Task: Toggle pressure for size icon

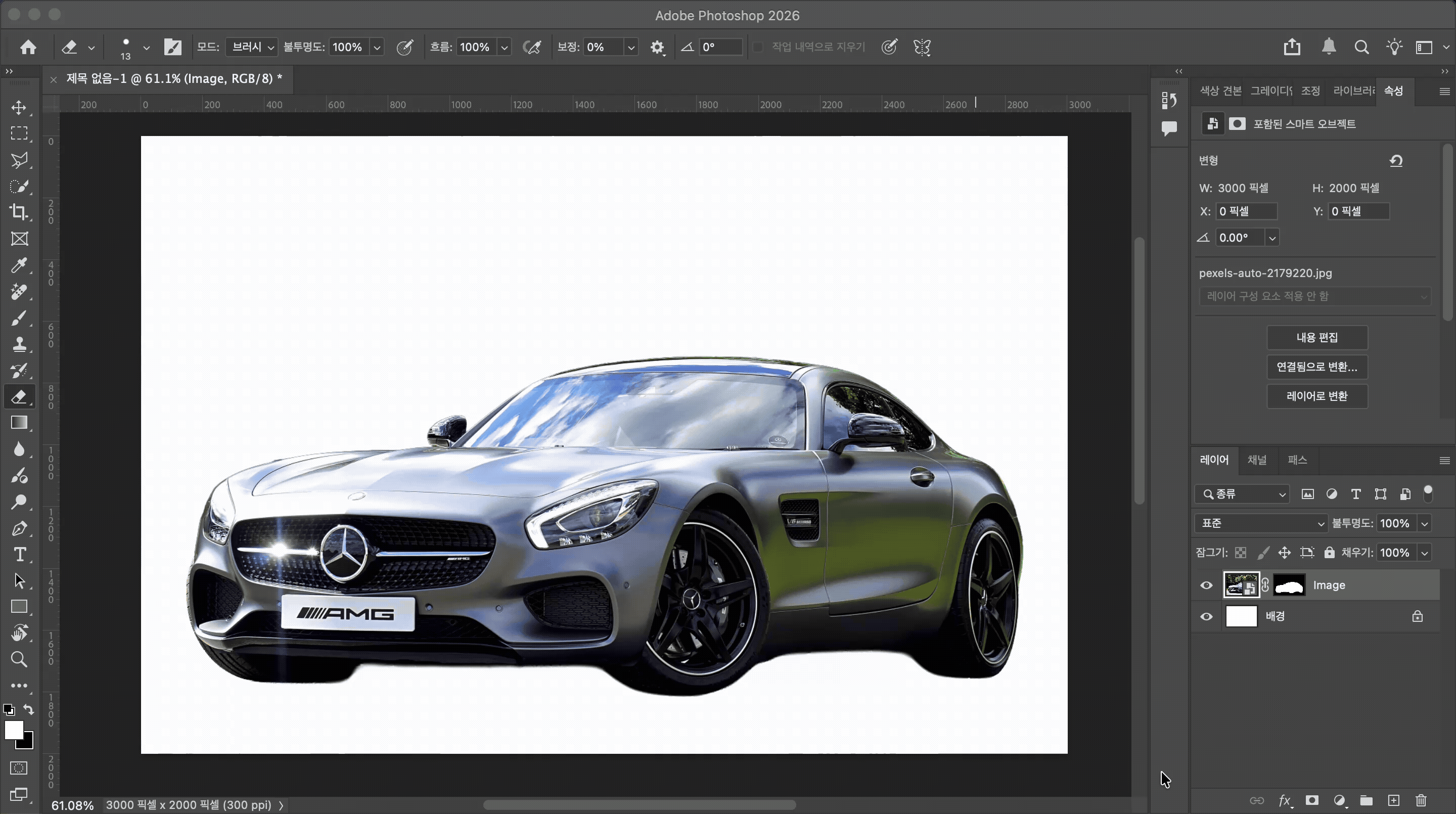Action: 889,47
